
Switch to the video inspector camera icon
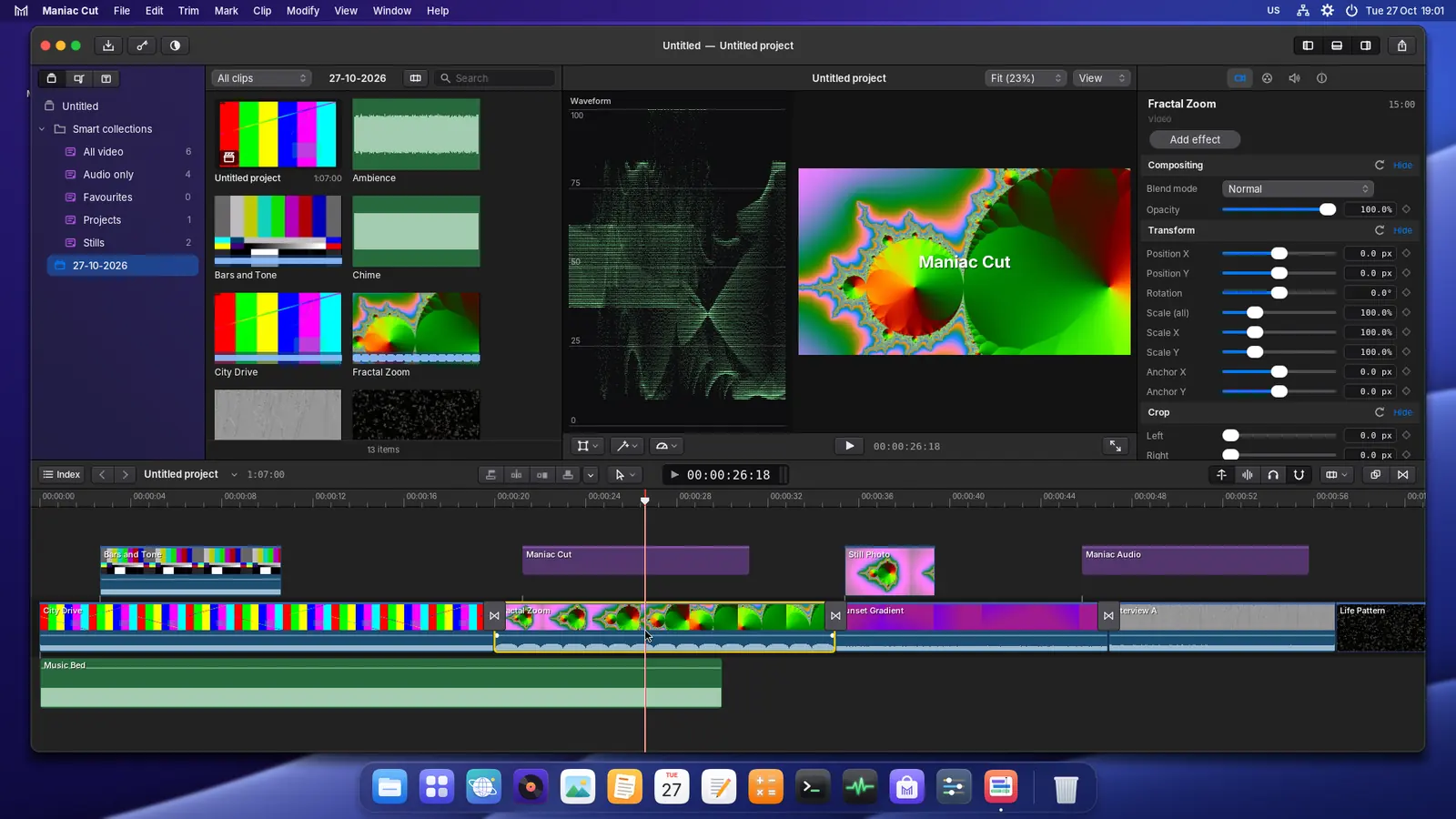click(1240, 78)
